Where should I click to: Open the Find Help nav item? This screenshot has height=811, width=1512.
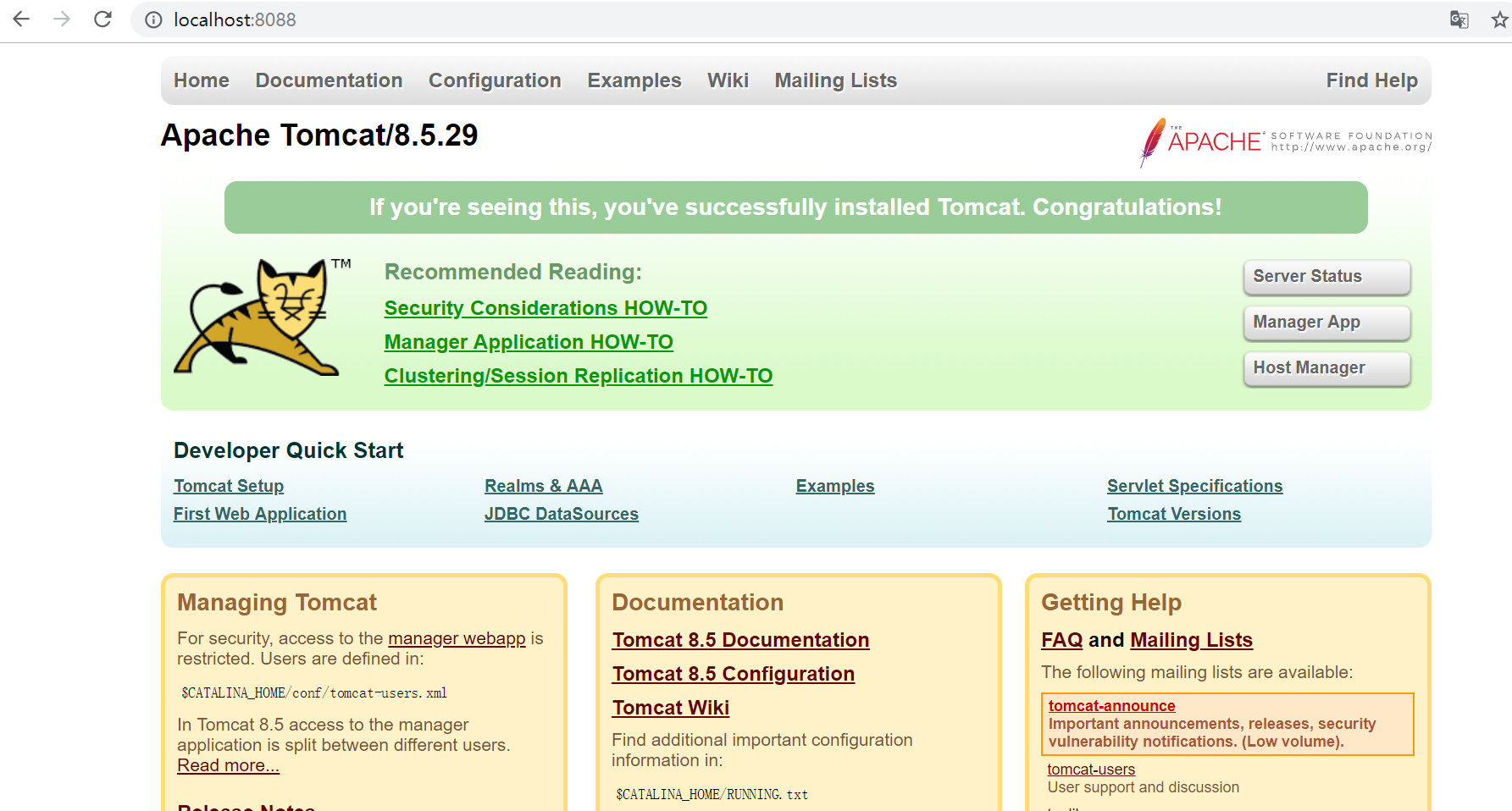click(x=1372, y=80)
